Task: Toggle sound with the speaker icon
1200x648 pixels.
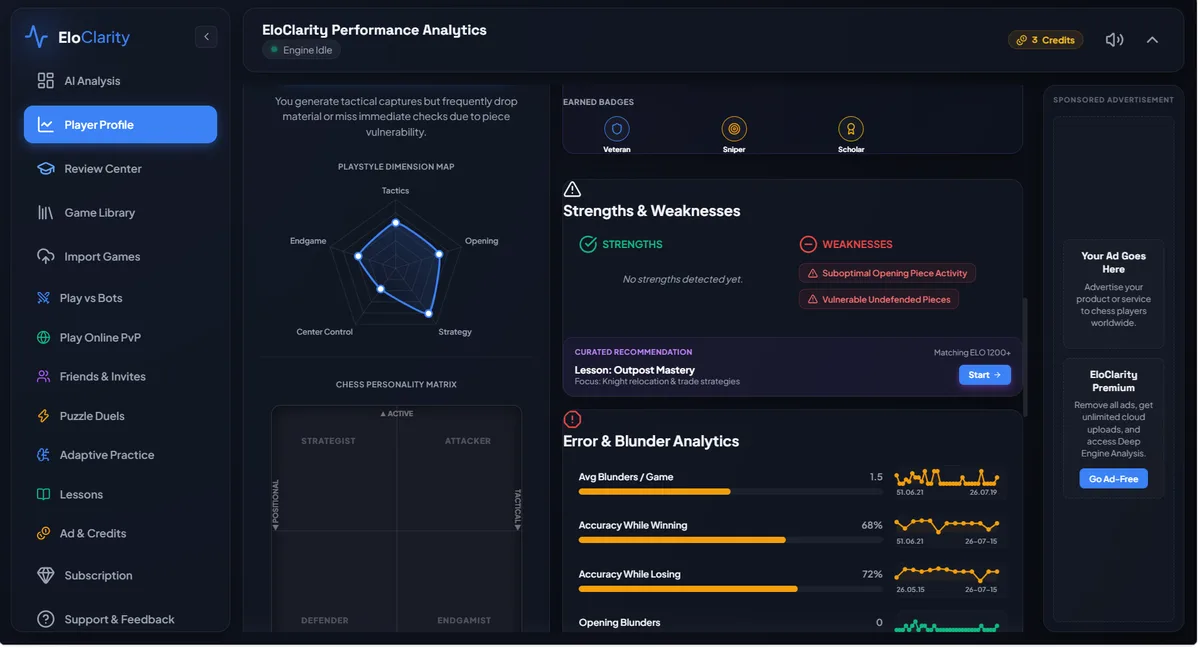Action: (x=1114, y=40)
